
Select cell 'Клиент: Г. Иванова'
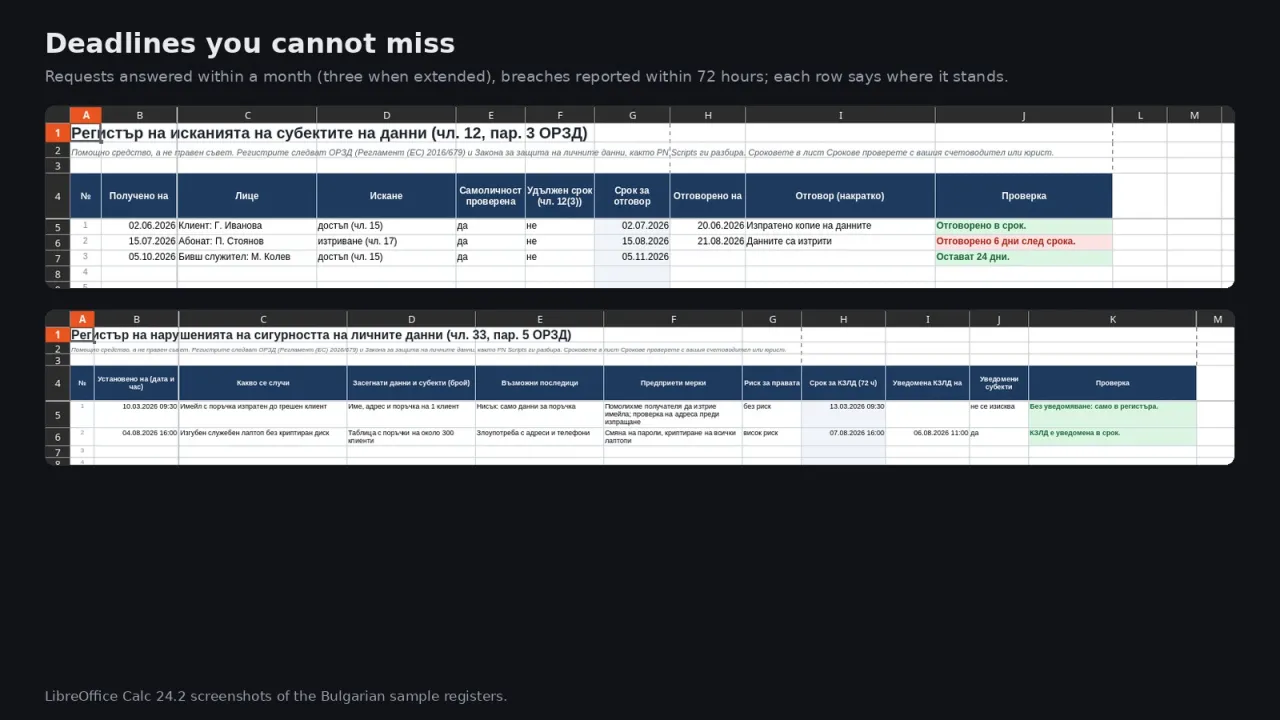click(x=247, y=226)
